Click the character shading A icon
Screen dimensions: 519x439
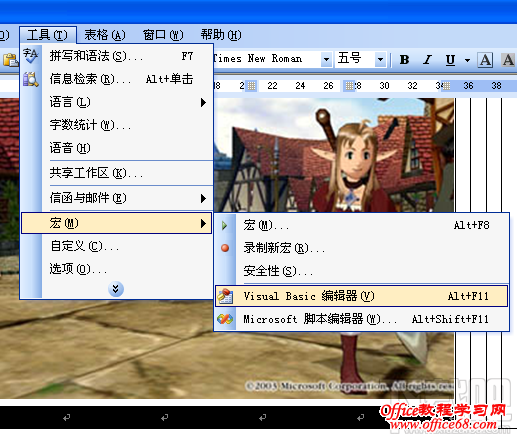click(x=509, y=60)
